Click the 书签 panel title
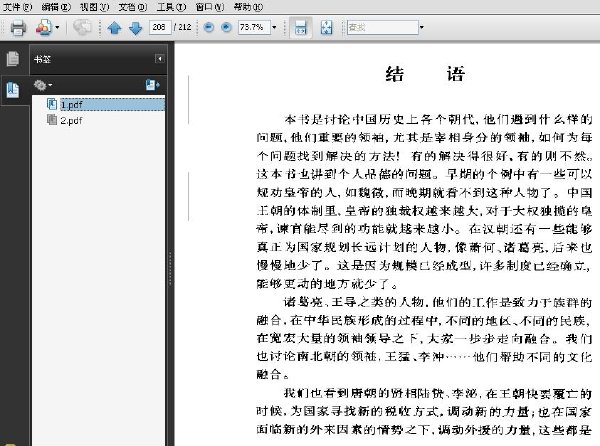This screenshot has width=600, height=446. pos(42,59)
